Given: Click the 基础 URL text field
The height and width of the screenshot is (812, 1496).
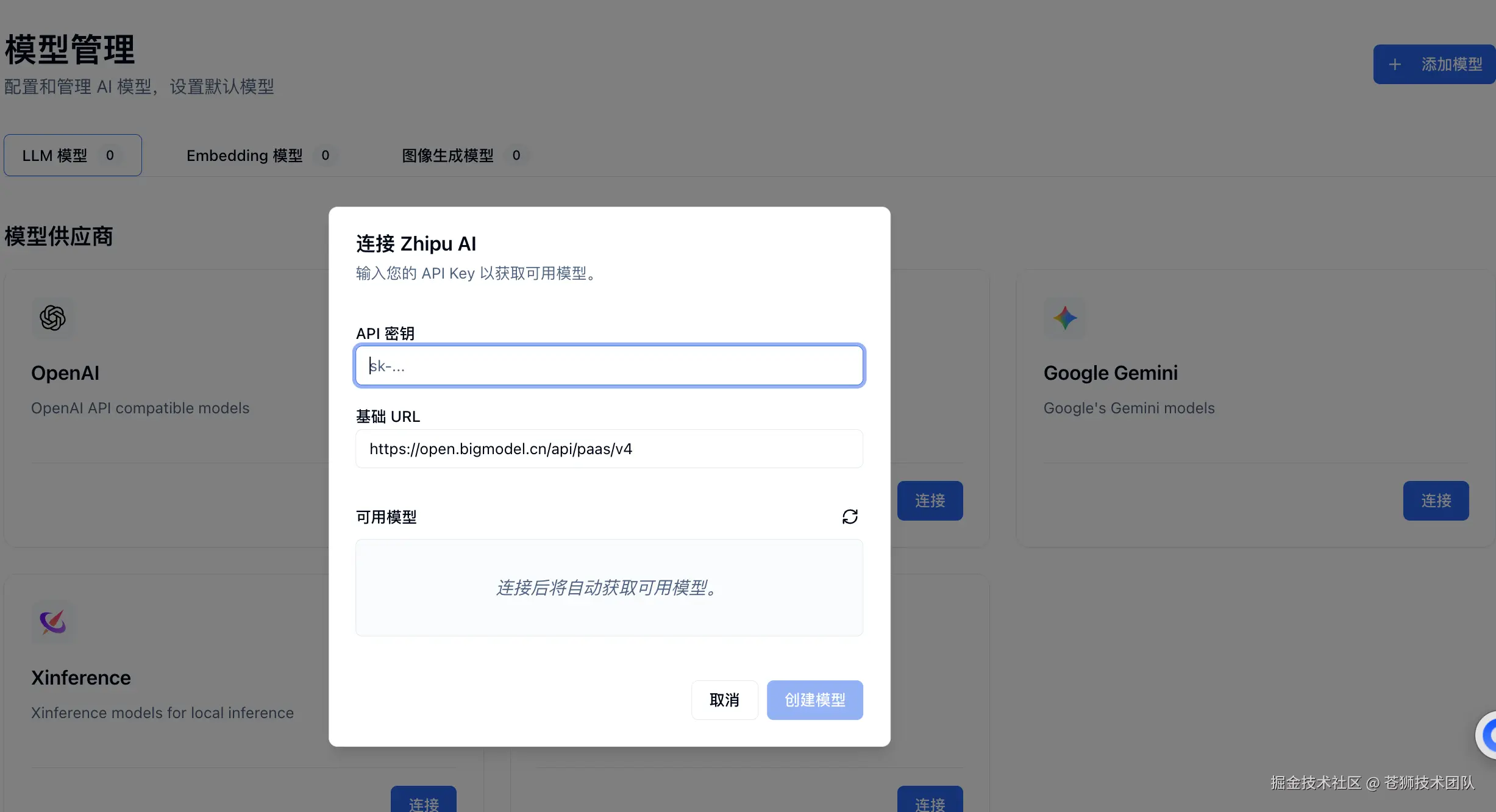Looking at the screenshot, I should (x=609, y=449).
